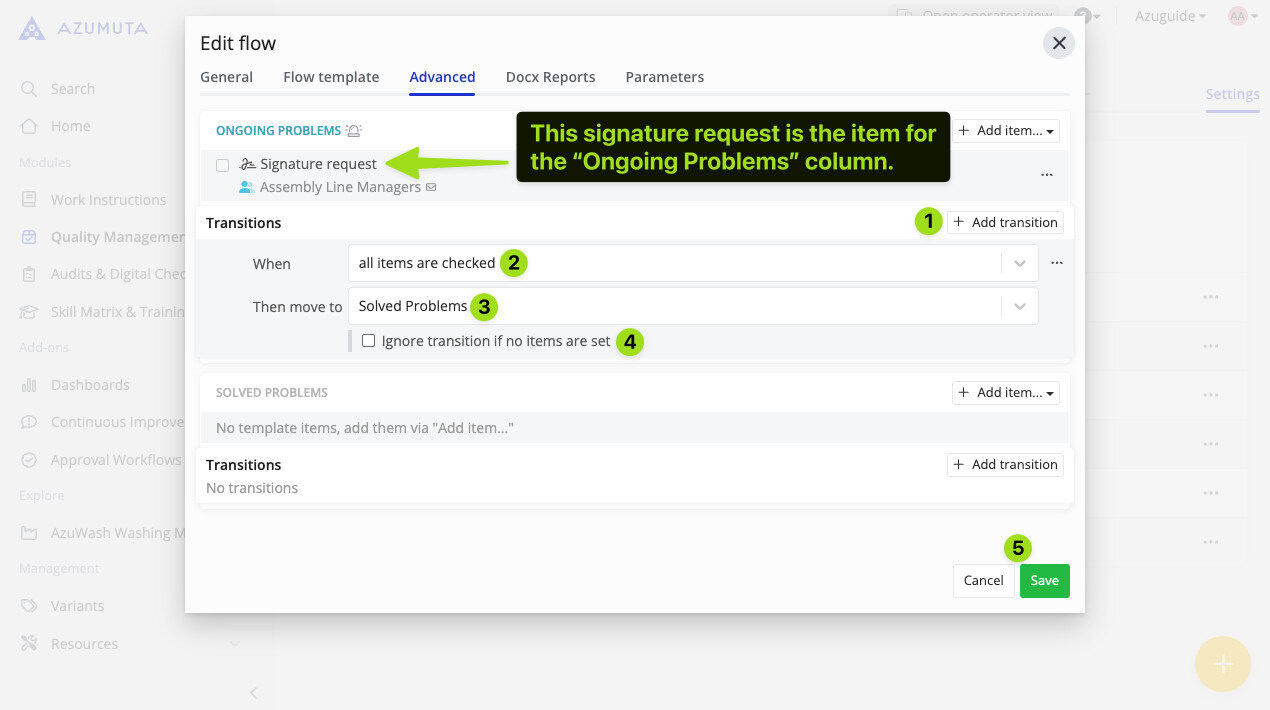Image resolution: width=1270 pixels, height=710 pixels.
Task: Click the signature pen icon on Signature request
Action: coord(246,164)
